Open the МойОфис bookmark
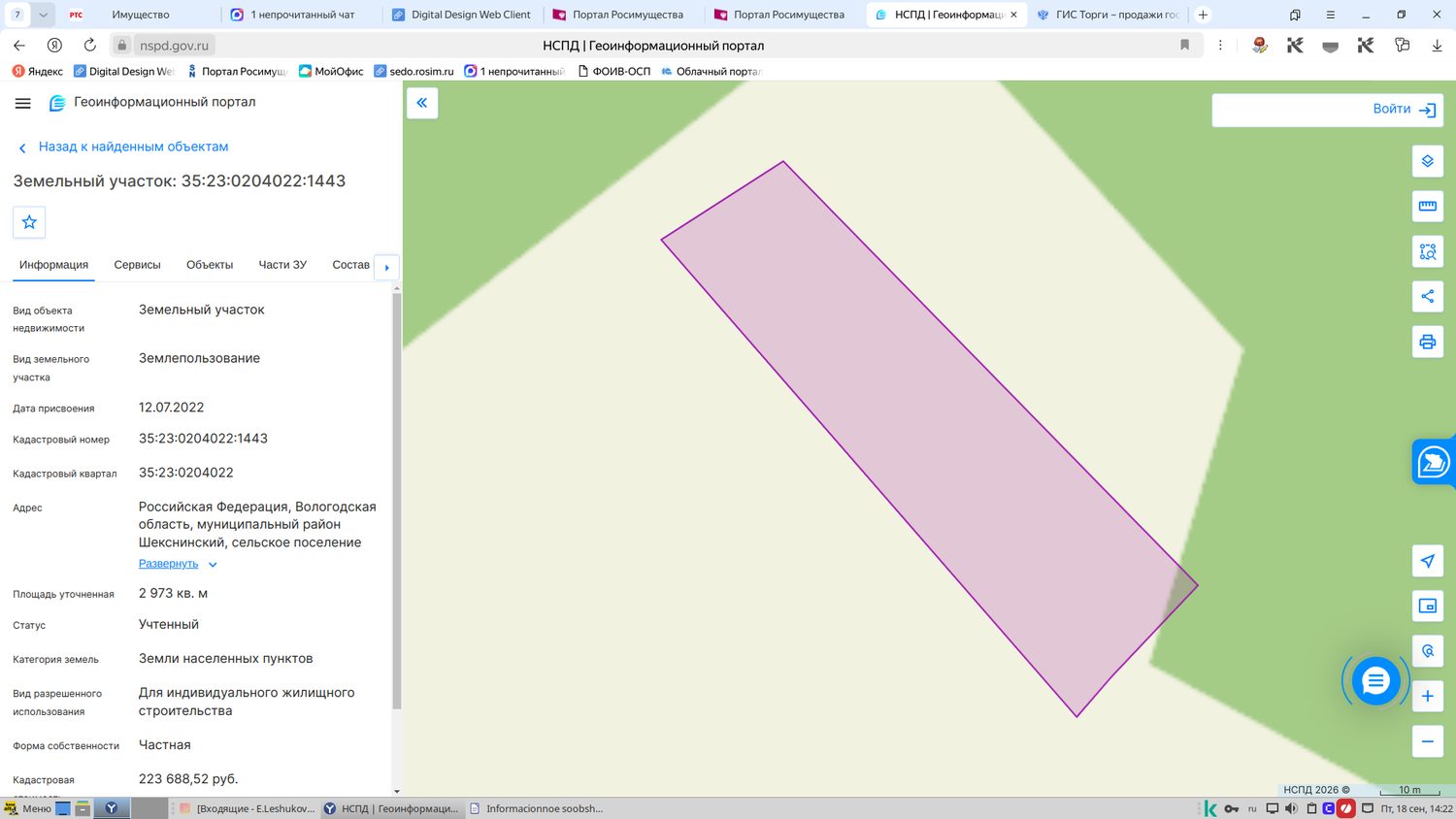 click(331, 71)
